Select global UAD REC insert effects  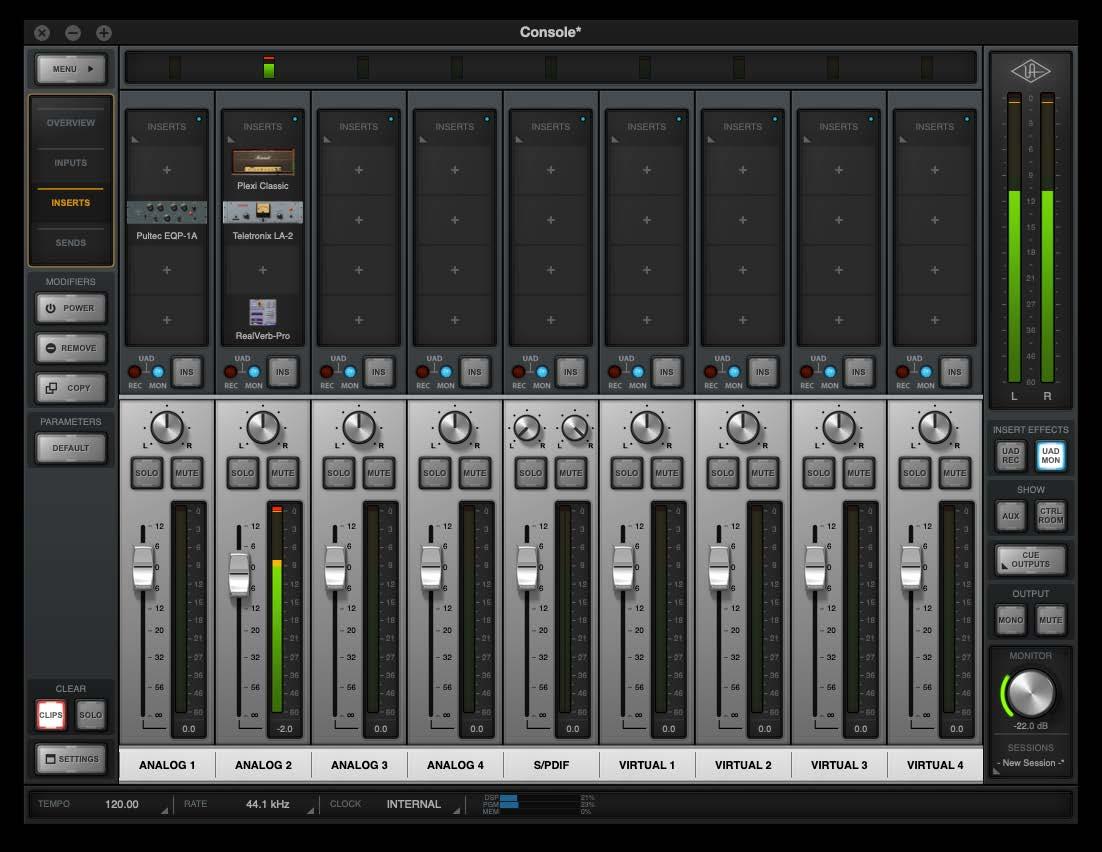(1011, 456)
